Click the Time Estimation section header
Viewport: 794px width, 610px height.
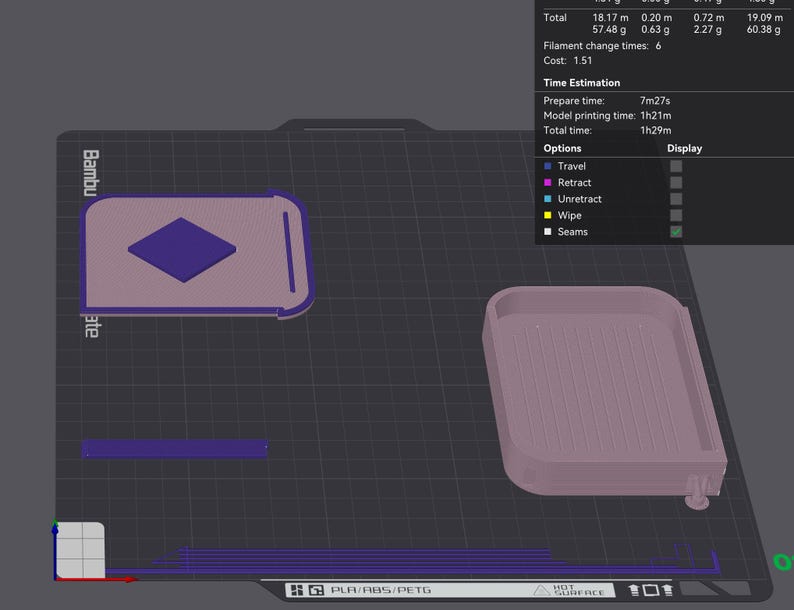[x=581, y=83]
